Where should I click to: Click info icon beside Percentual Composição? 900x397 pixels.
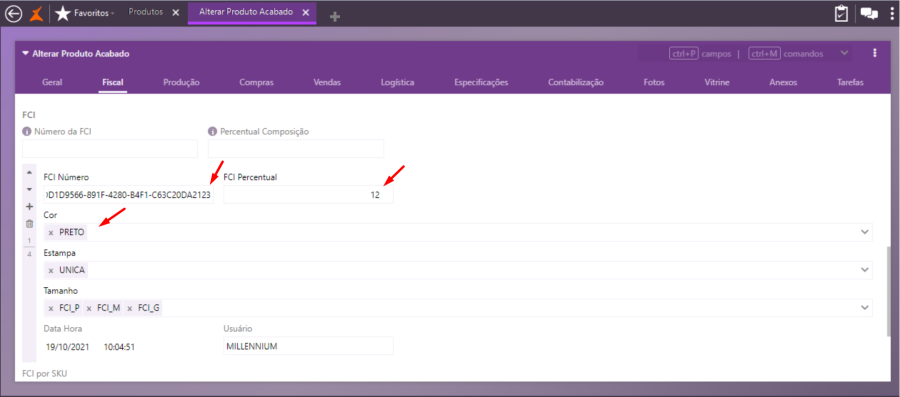[212, 131]
